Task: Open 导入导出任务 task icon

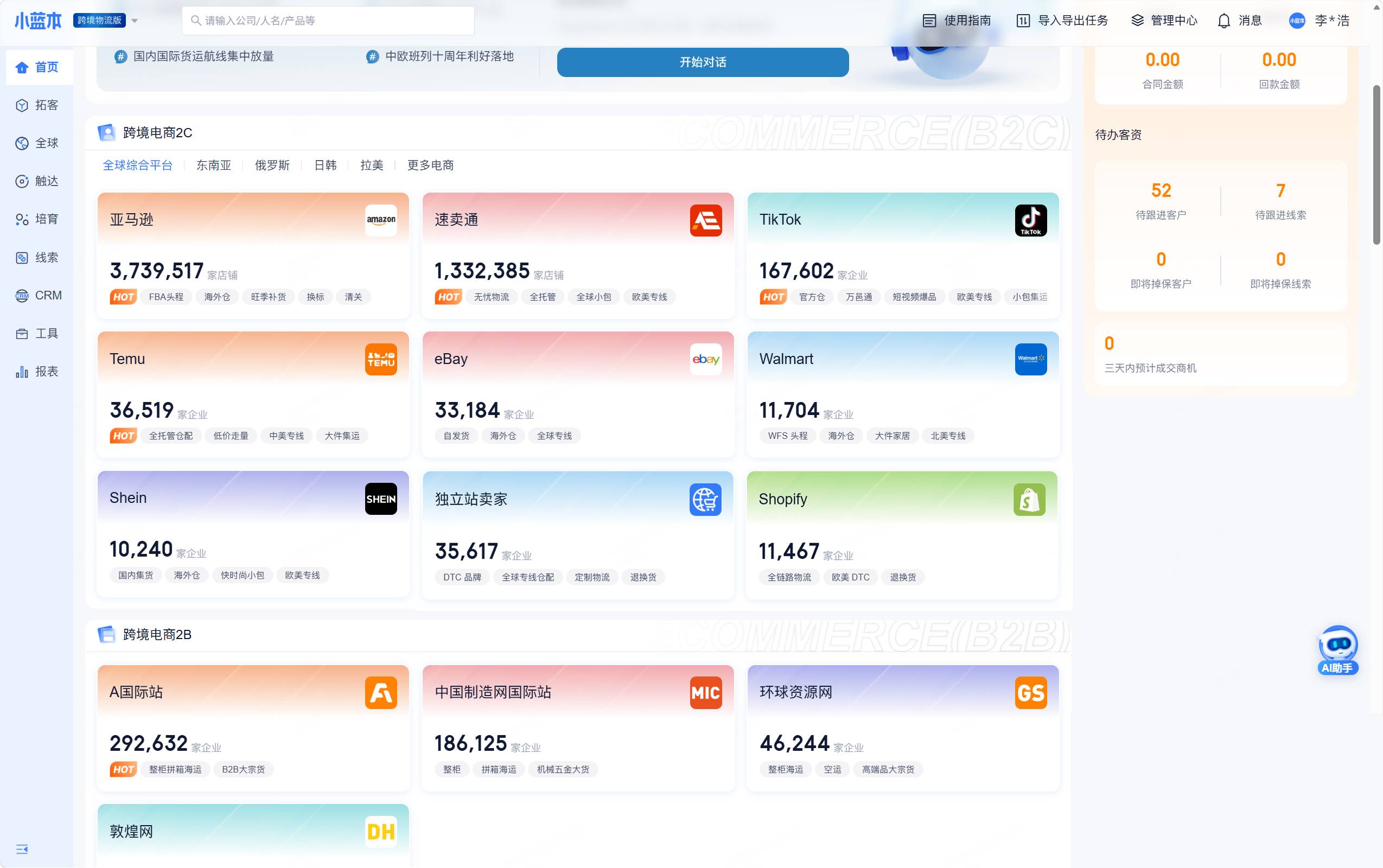Action: (1023, 21)
